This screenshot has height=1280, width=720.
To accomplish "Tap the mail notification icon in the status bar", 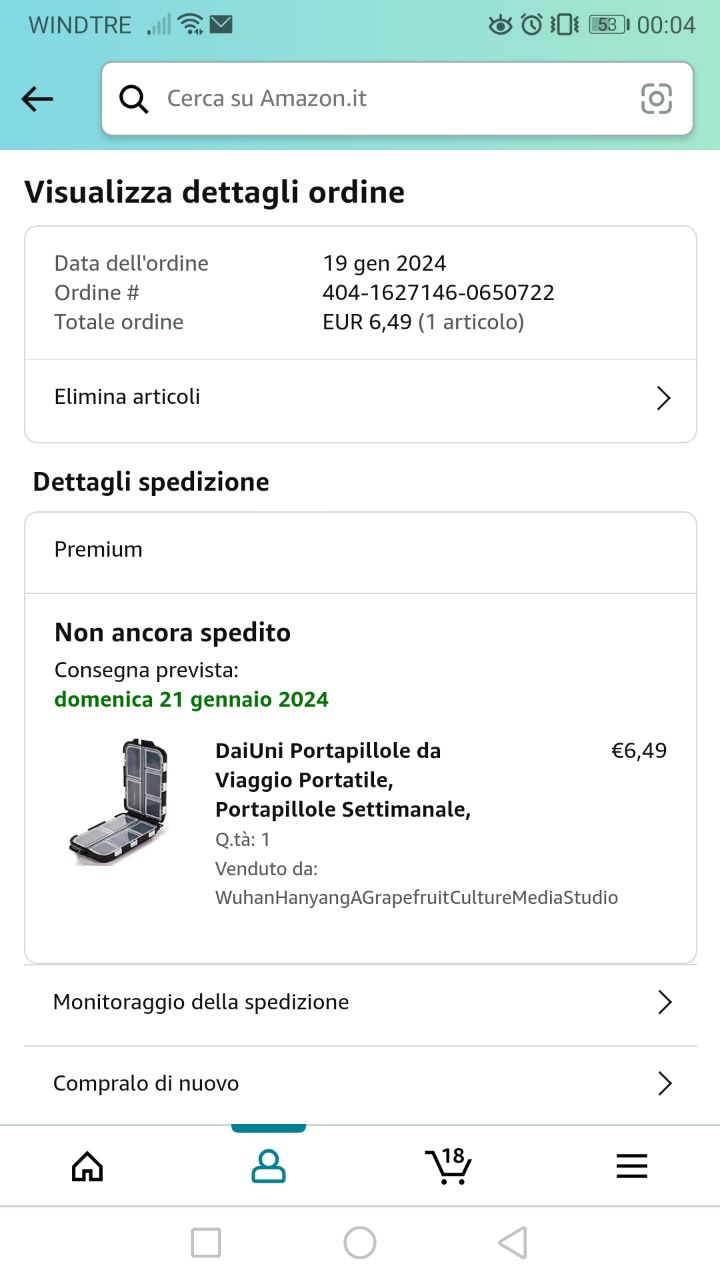I will pos(221,24).
